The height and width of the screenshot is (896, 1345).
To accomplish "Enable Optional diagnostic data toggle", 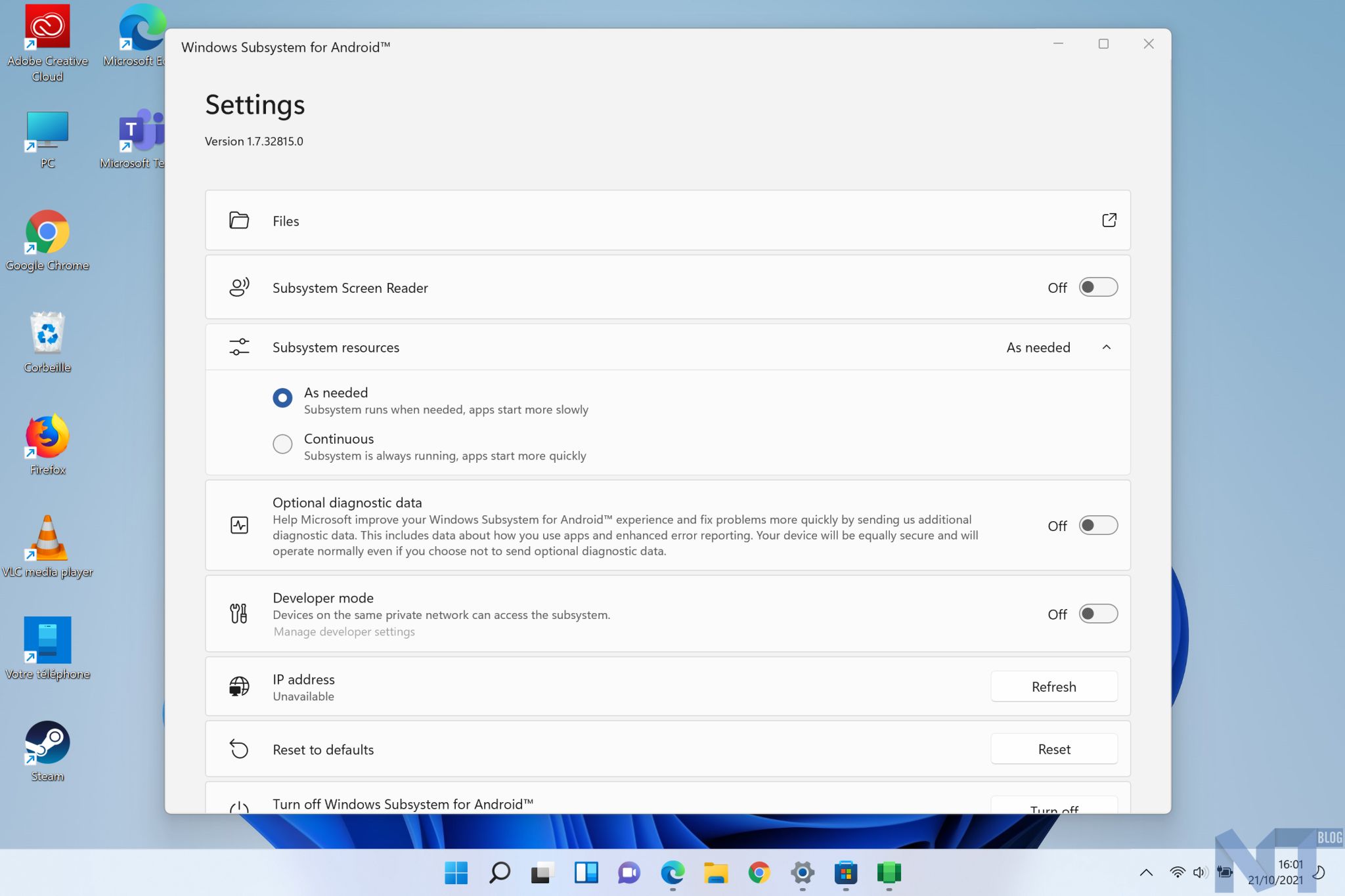I will coord(1098,526).
